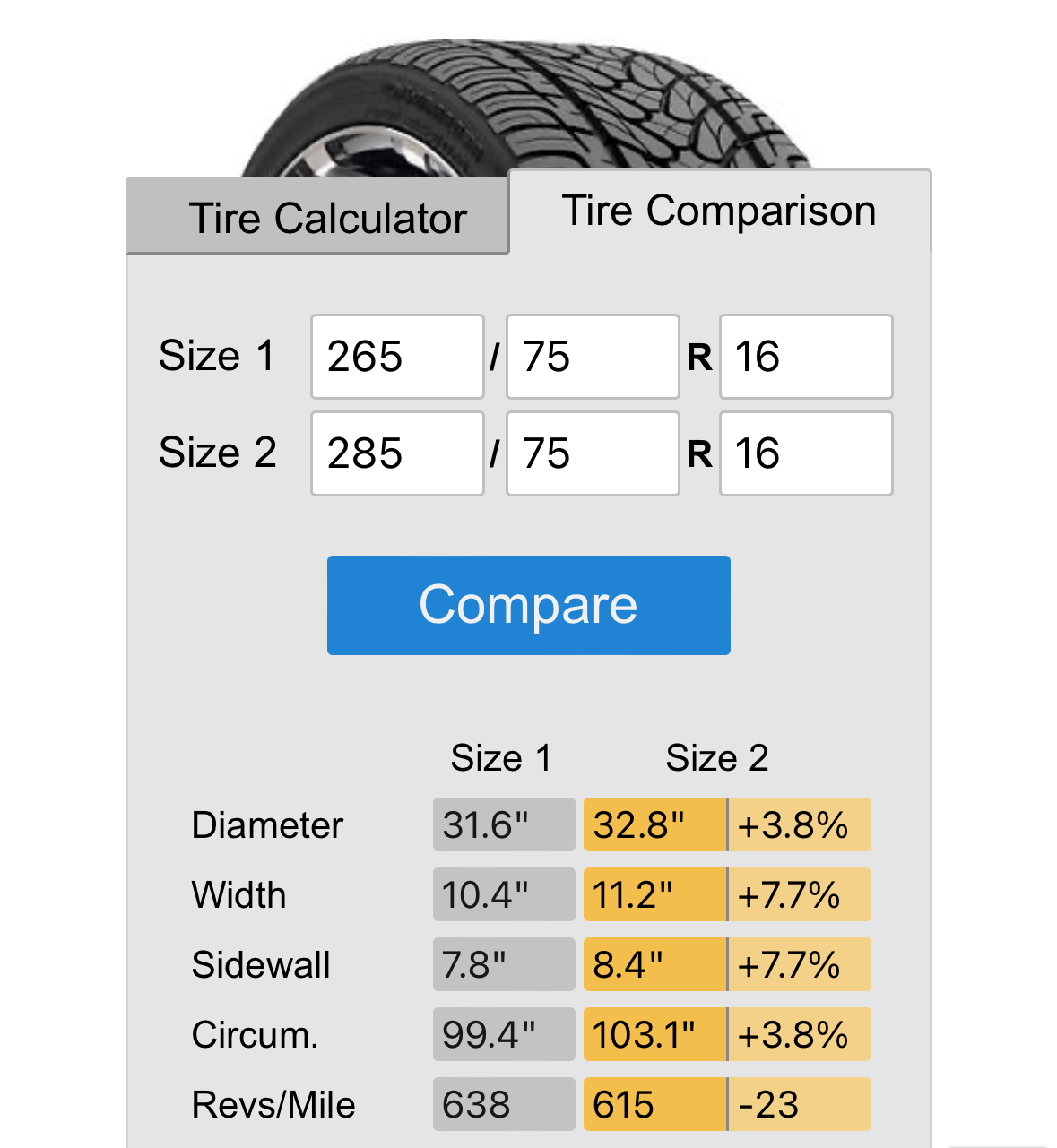Click the Size 2 width field showing 285
1057x1148 pixels.
point(397,453)
